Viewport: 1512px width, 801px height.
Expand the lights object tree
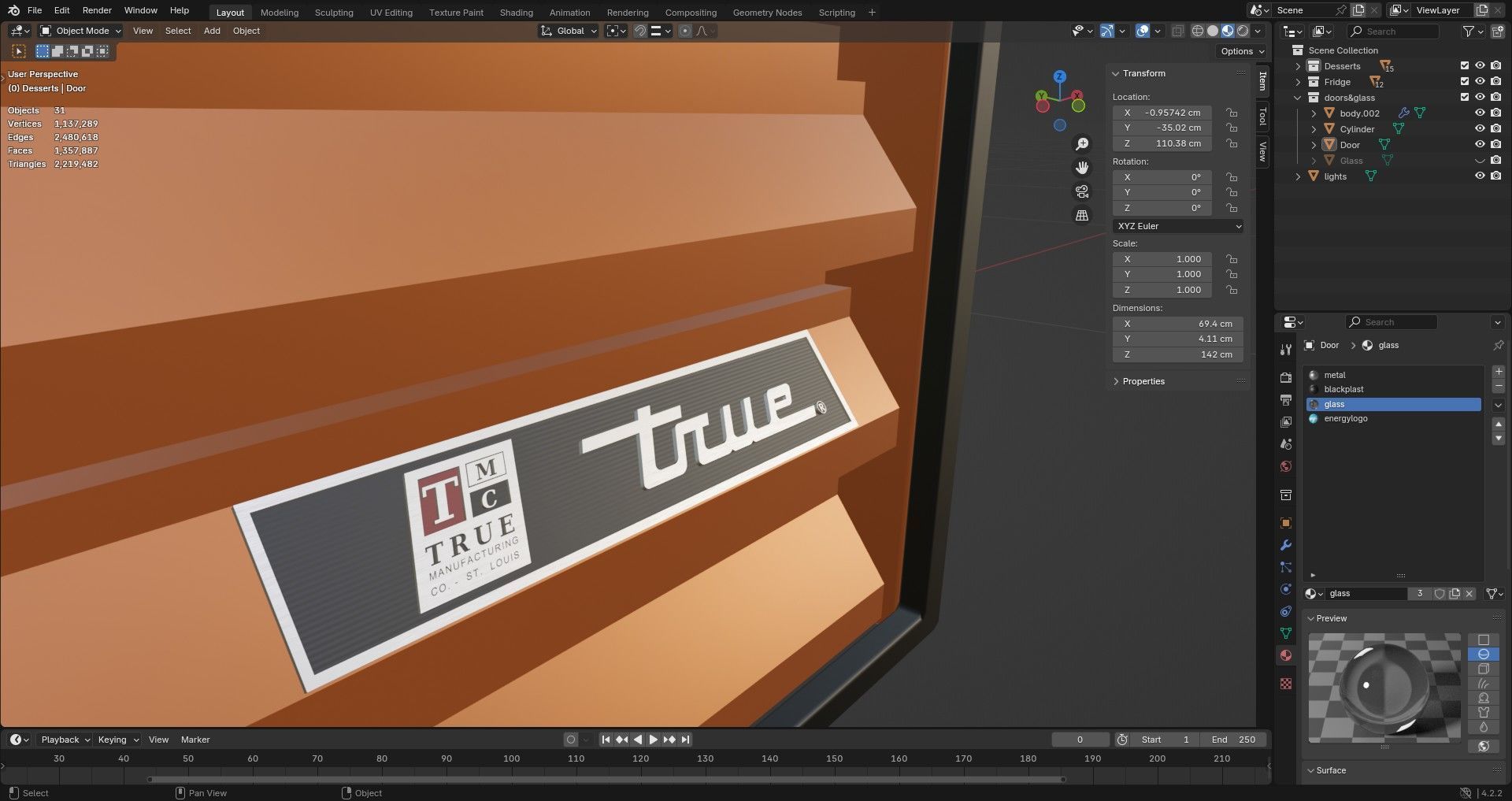coord(1299,176)
